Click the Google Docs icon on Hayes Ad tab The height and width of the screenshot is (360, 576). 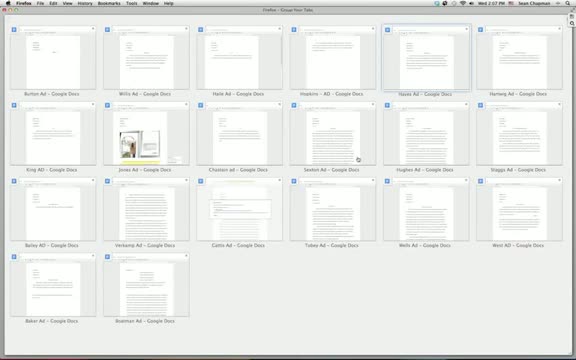[388, 29]
